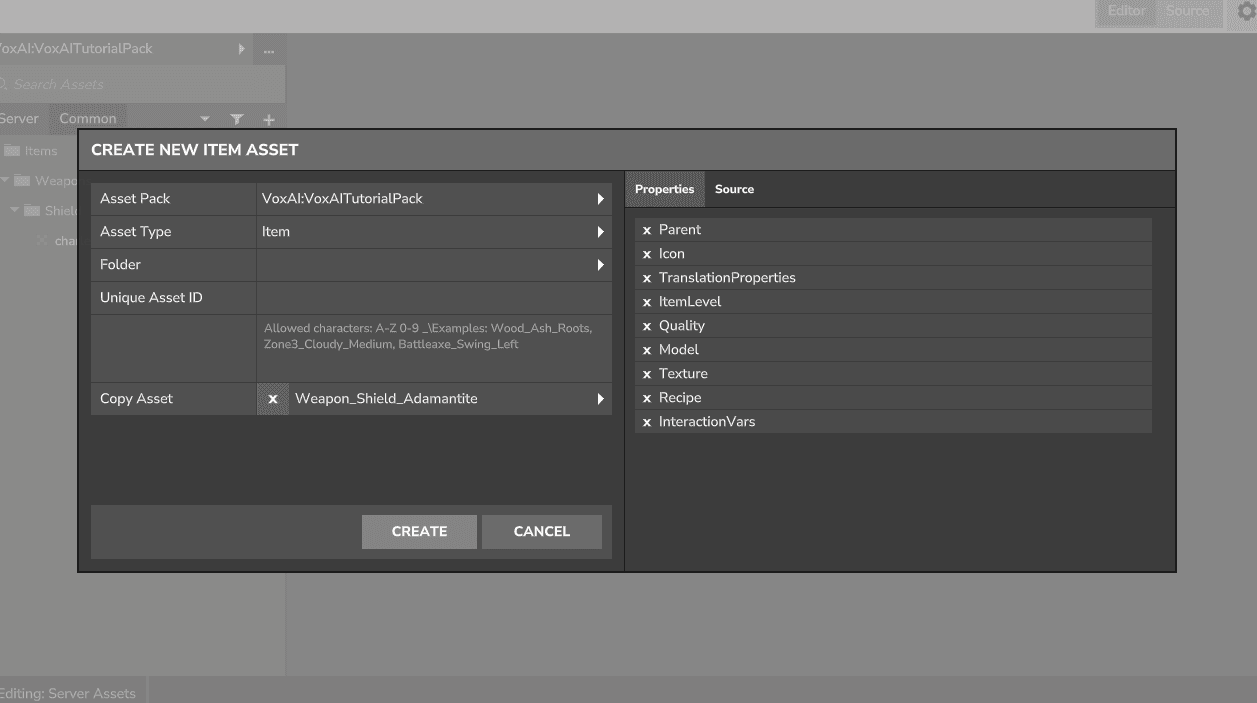Image resolution: width=1257 pixels, height=703 pixels.
Task: Select the Common tab in the asset browser
Action: [x=88, y=118]
